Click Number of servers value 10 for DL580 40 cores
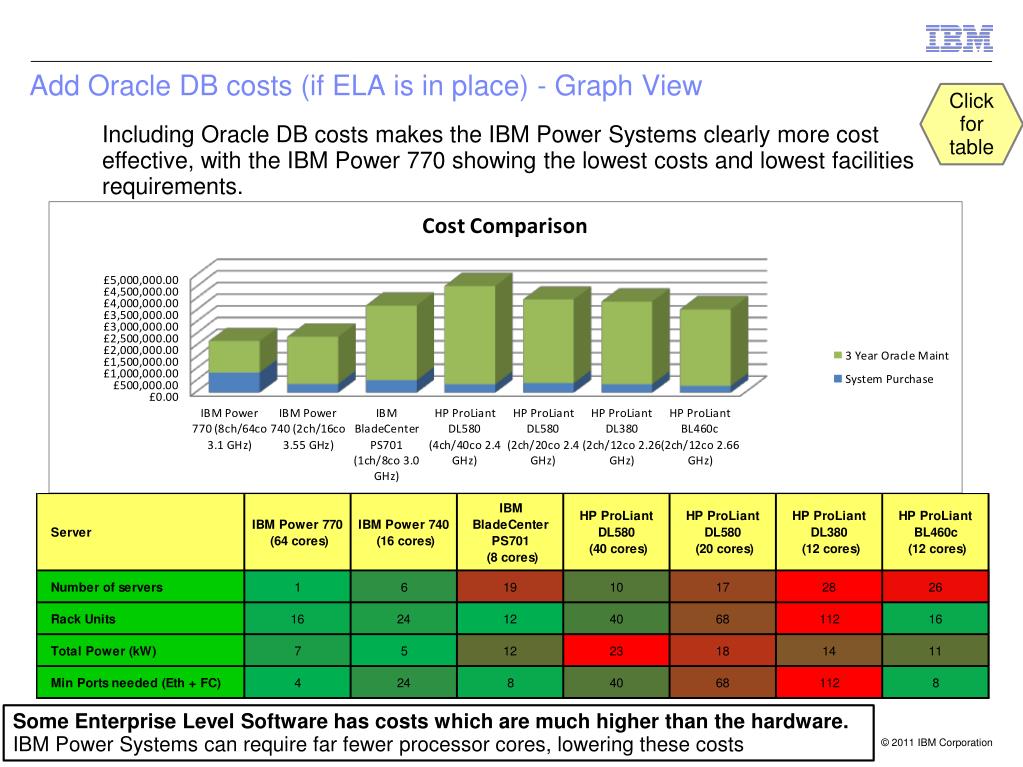Image resolution: width=1023 pixels, height=767 pixels. click(617, 587)
